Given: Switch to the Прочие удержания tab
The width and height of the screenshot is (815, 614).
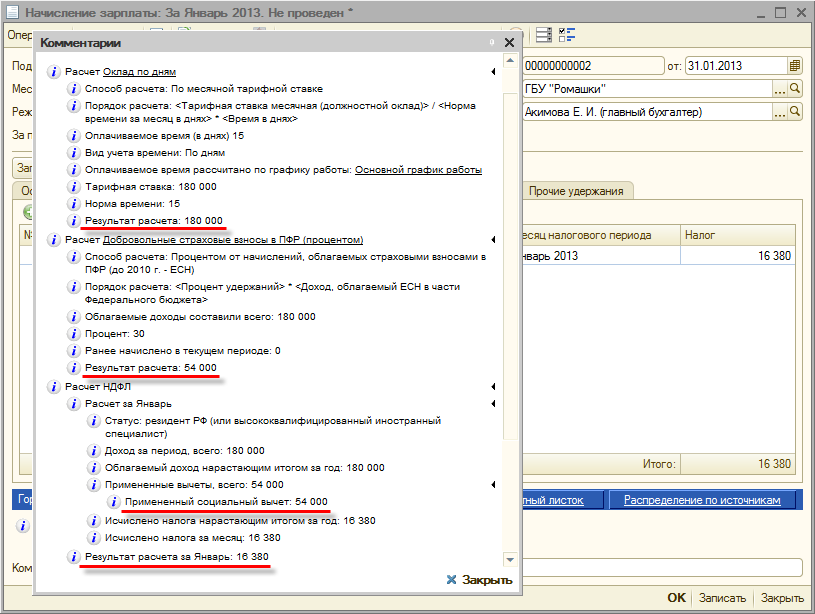Looking at the screenshot, I should point(576,191).
